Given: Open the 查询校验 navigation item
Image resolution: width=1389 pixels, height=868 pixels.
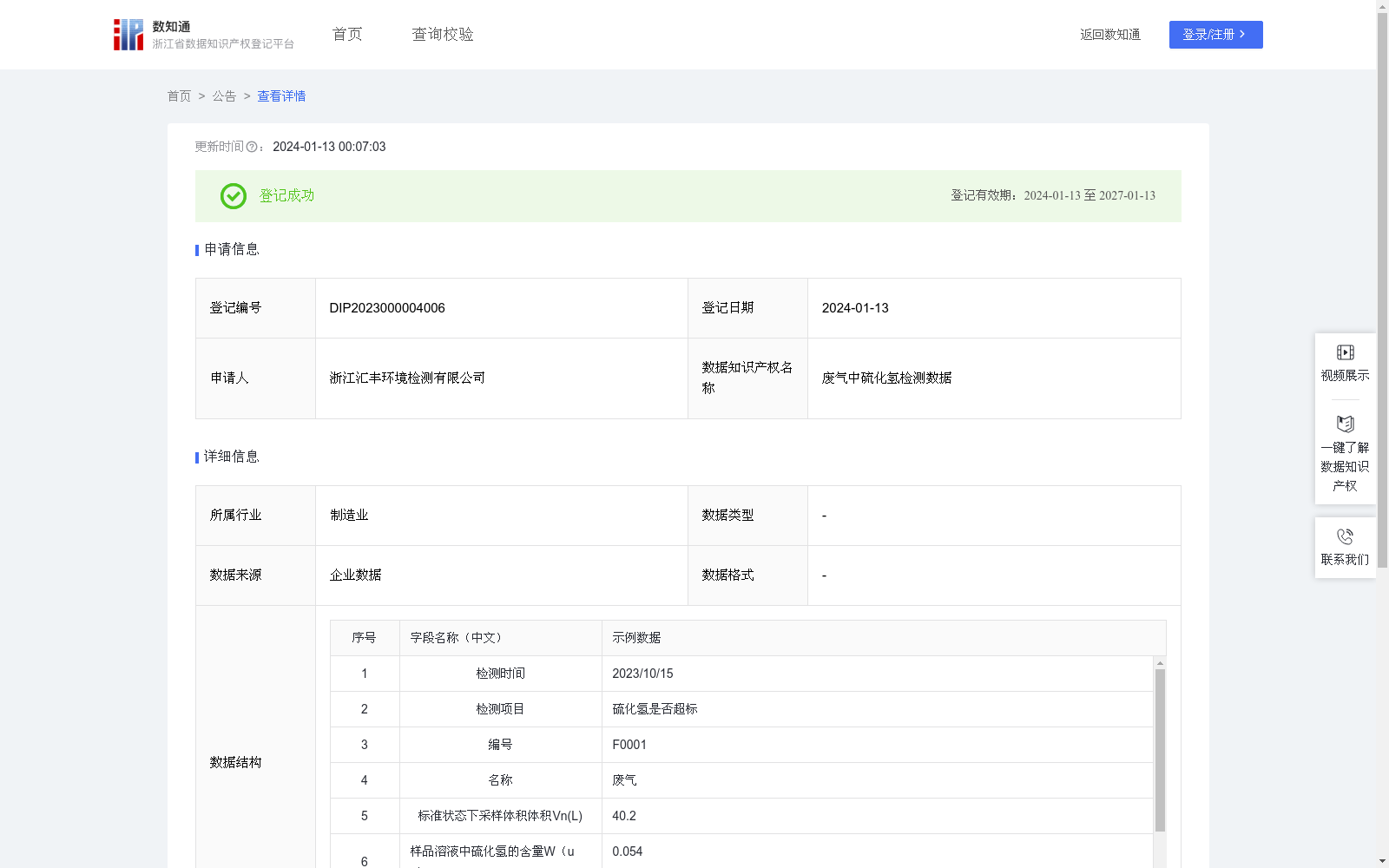Looking at the screenshot, I should 443,34.
